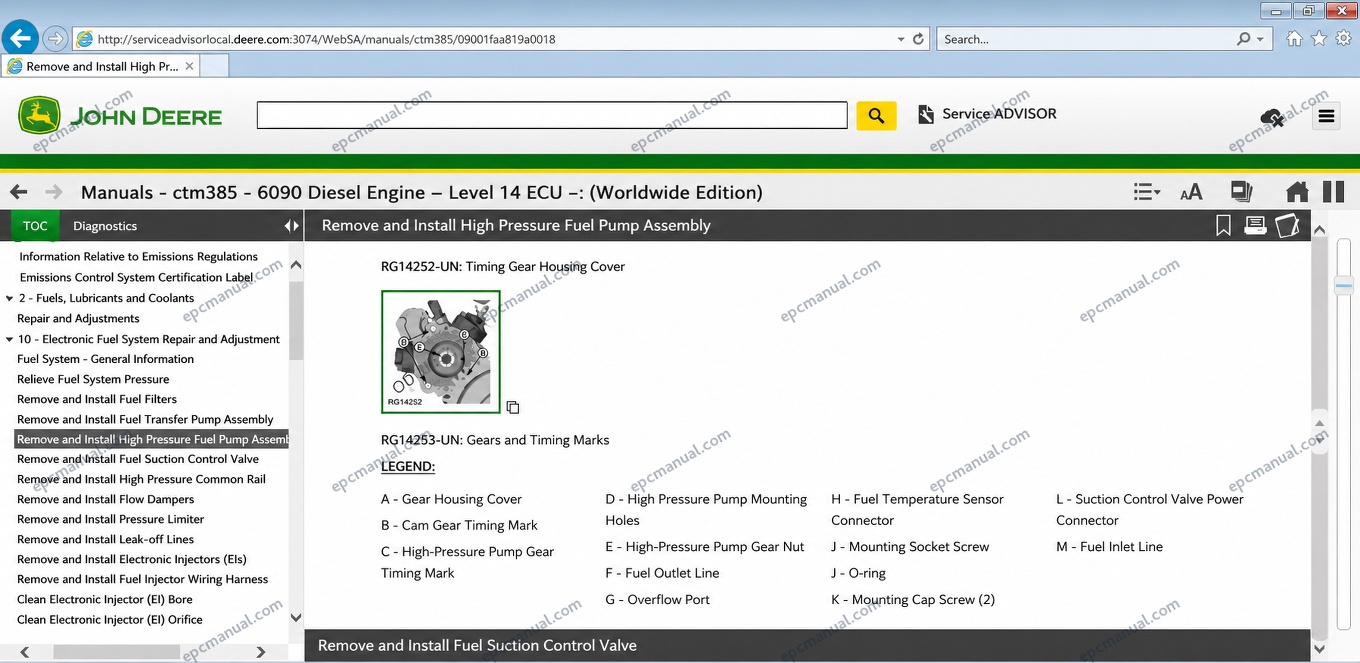Select the TOC tab

tap(35, 226)
